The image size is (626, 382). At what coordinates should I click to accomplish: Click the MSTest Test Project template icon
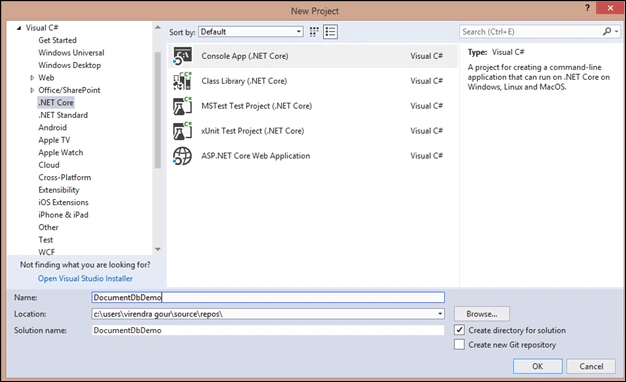[182, 106]
